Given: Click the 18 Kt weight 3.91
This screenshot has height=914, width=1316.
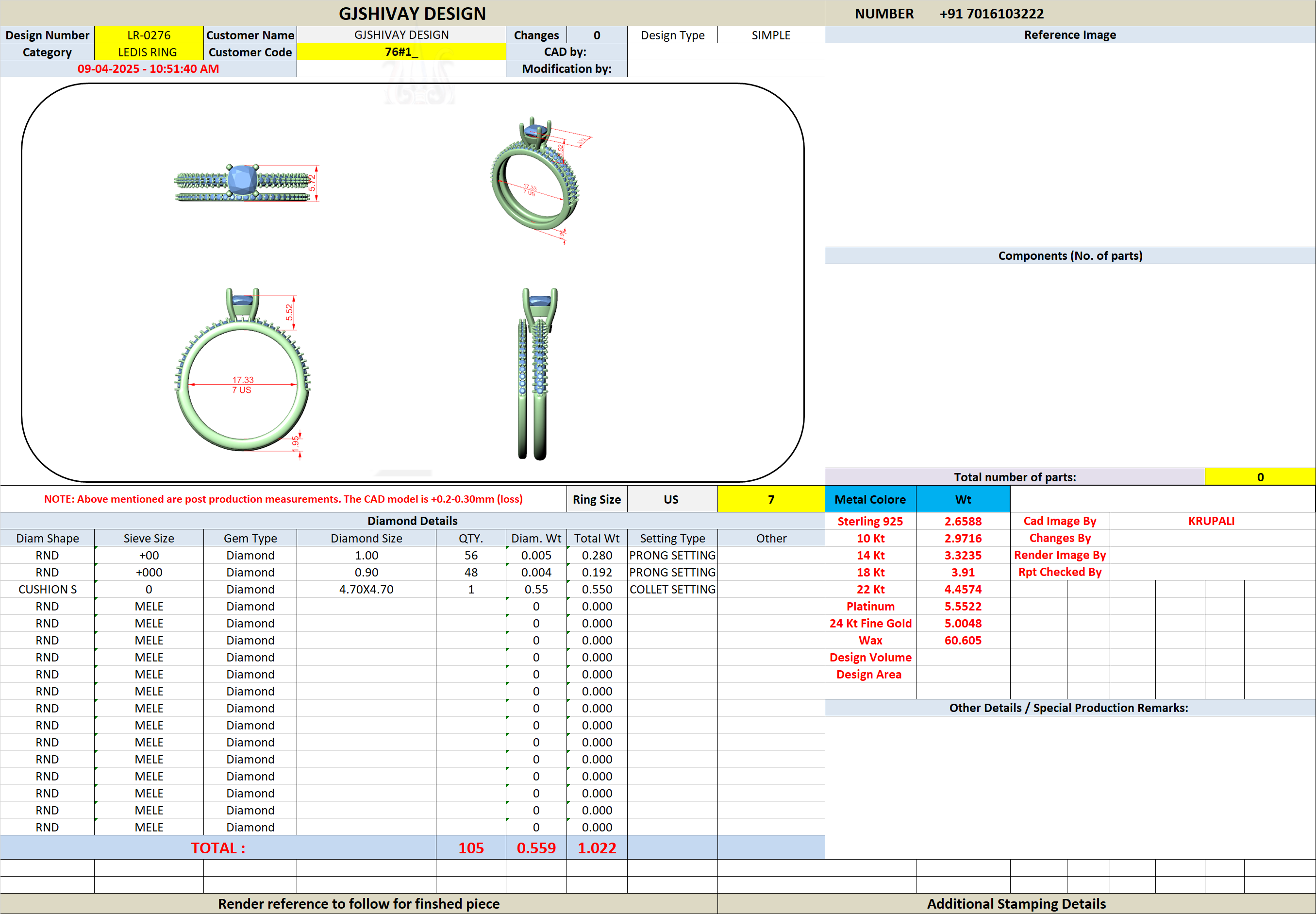Looking at the screenshot, I should 963,572.
